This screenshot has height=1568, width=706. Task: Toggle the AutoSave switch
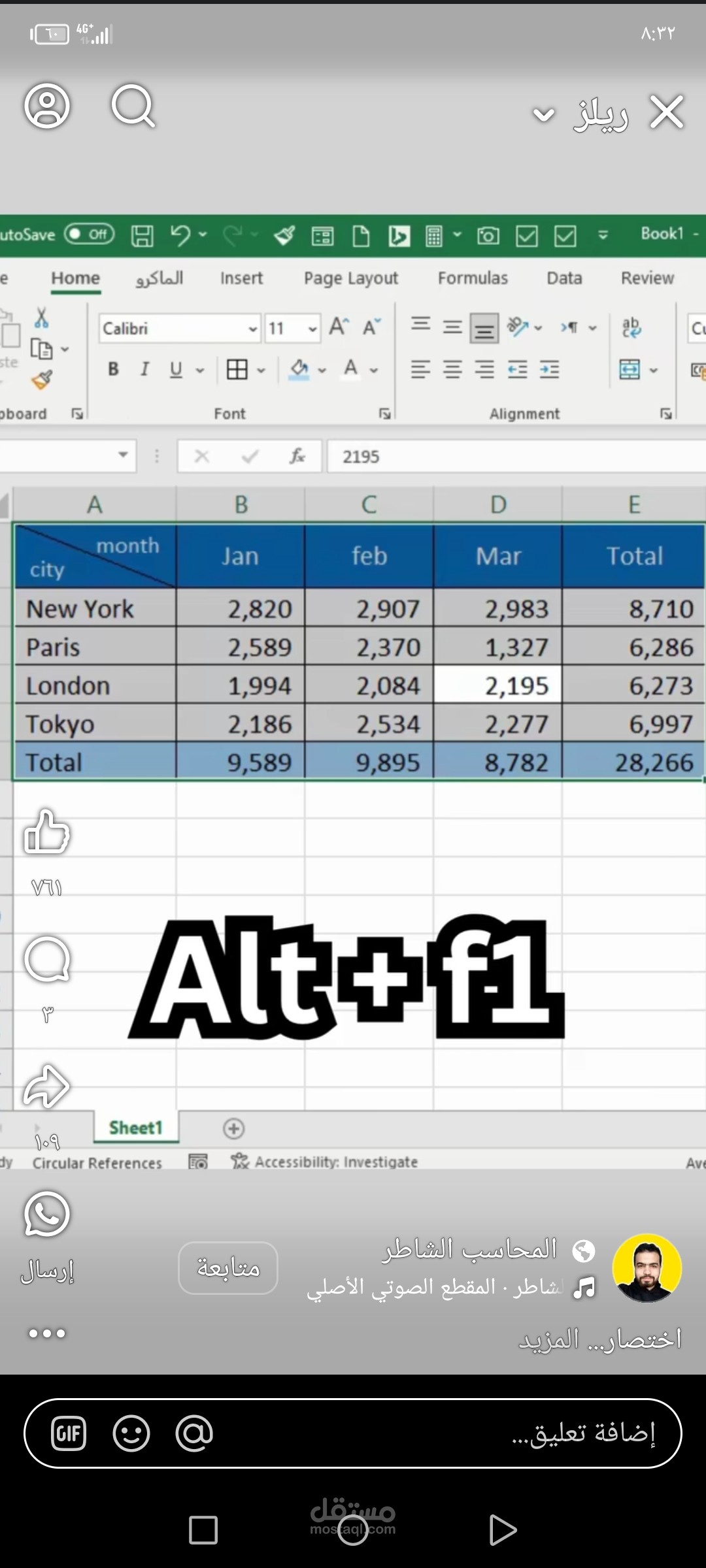[90, 234]
